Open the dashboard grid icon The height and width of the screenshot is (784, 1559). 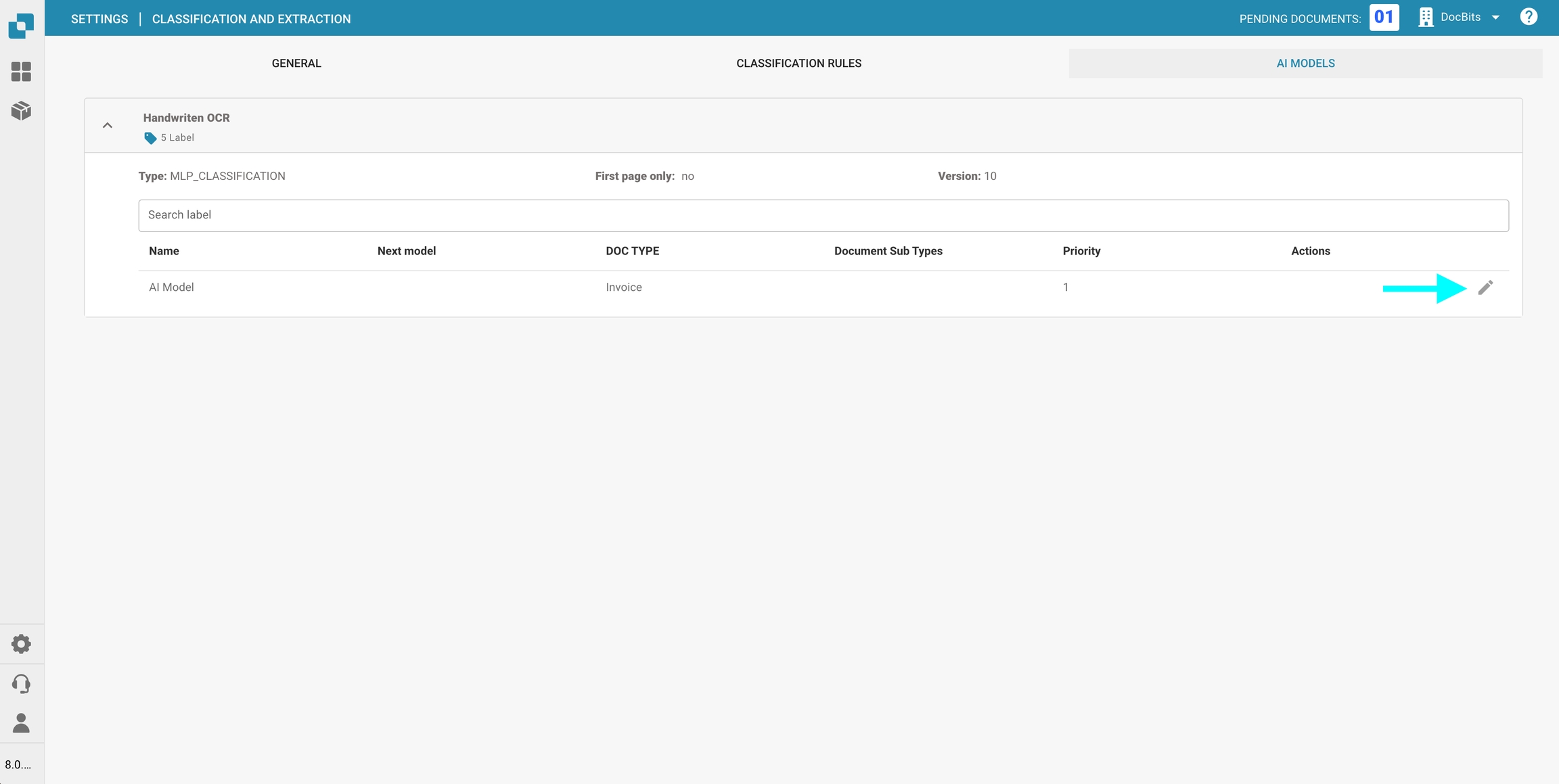pos(21,72)
